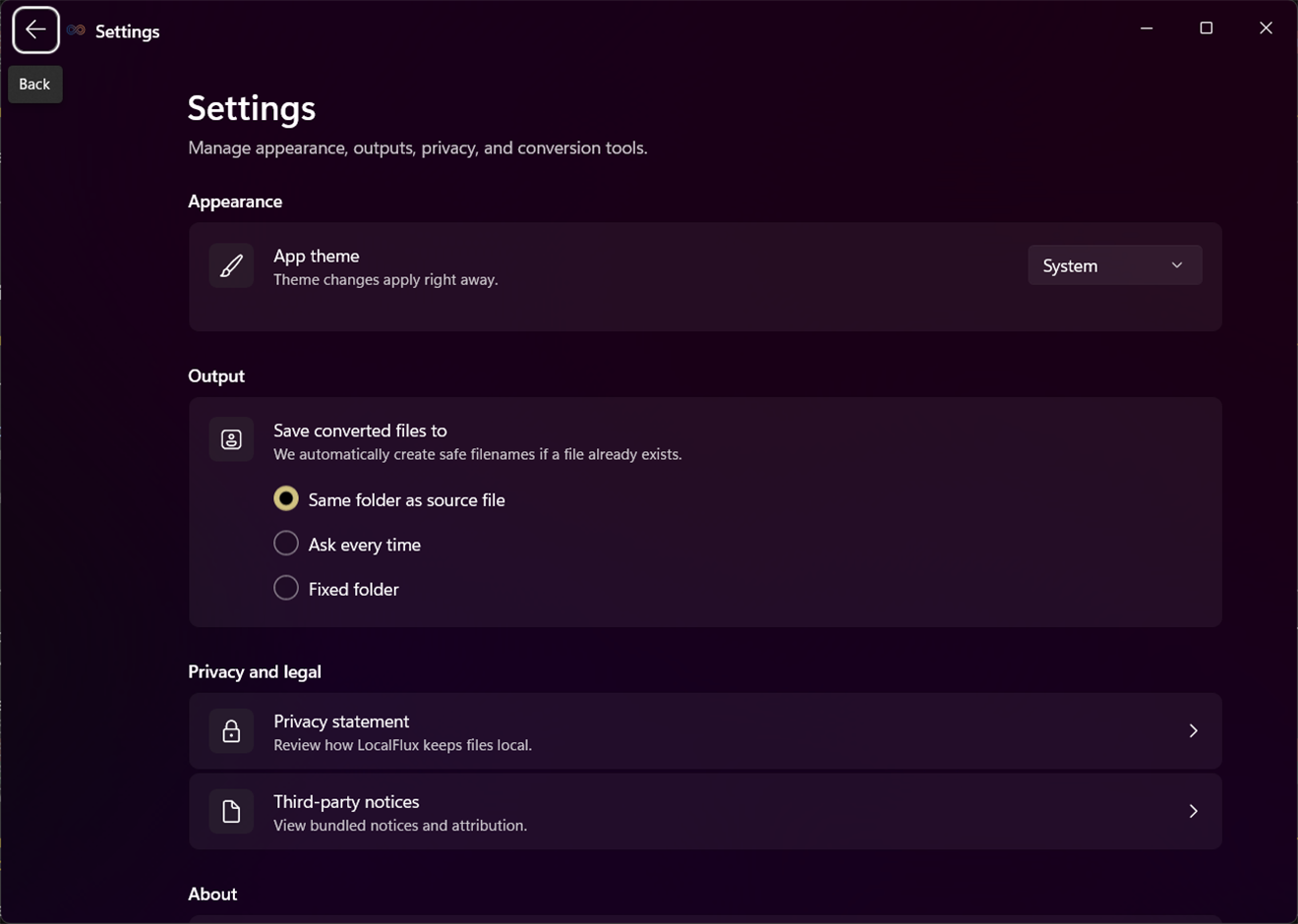Expand the Privacy statement chevron
The height and width of the screenshot is (924, 1298).
(x=1193, y=731)
